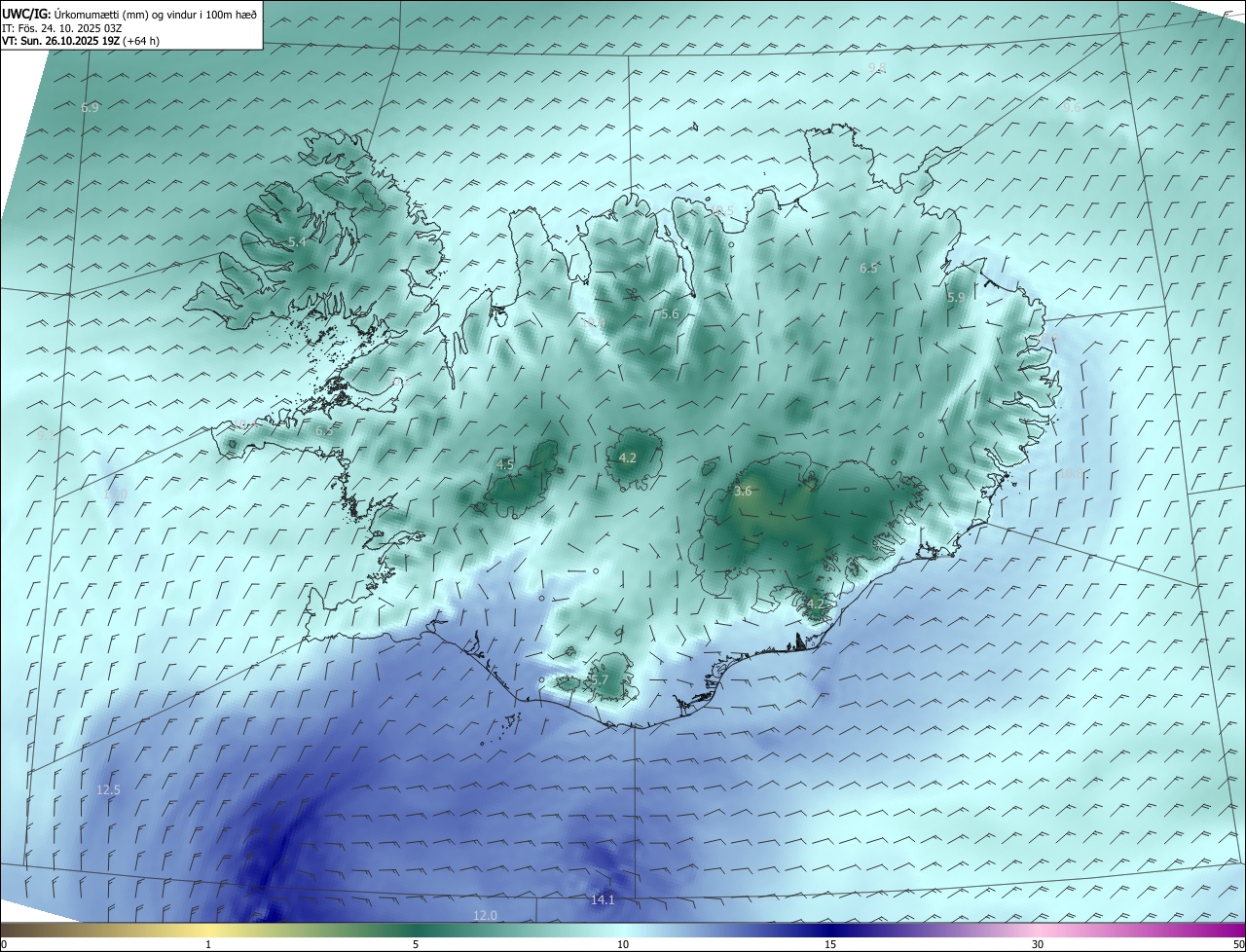Click the 14.1 value south of Iceland
Screen dimensions: 1246x952
[603, 899]
